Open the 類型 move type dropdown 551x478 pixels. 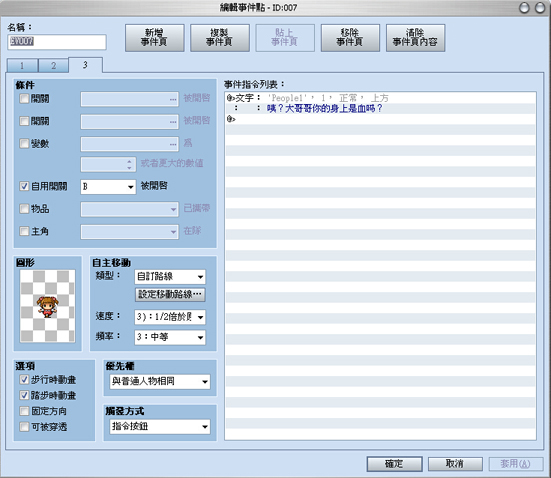click(x=170, y=277)
